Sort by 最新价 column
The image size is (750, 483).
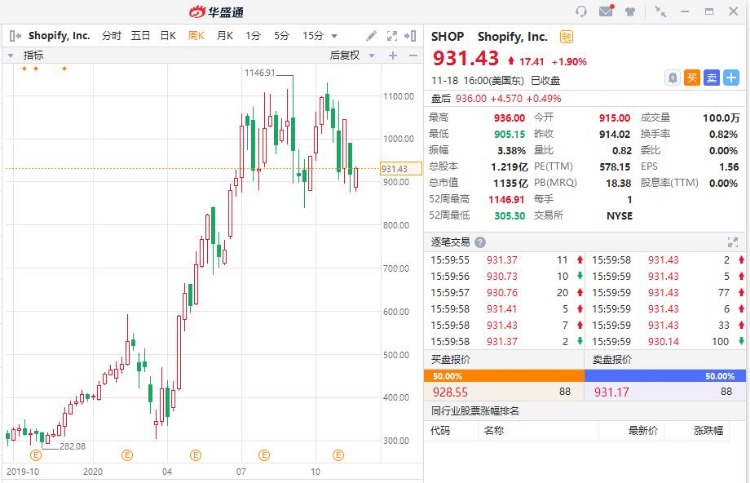[643, 431]
